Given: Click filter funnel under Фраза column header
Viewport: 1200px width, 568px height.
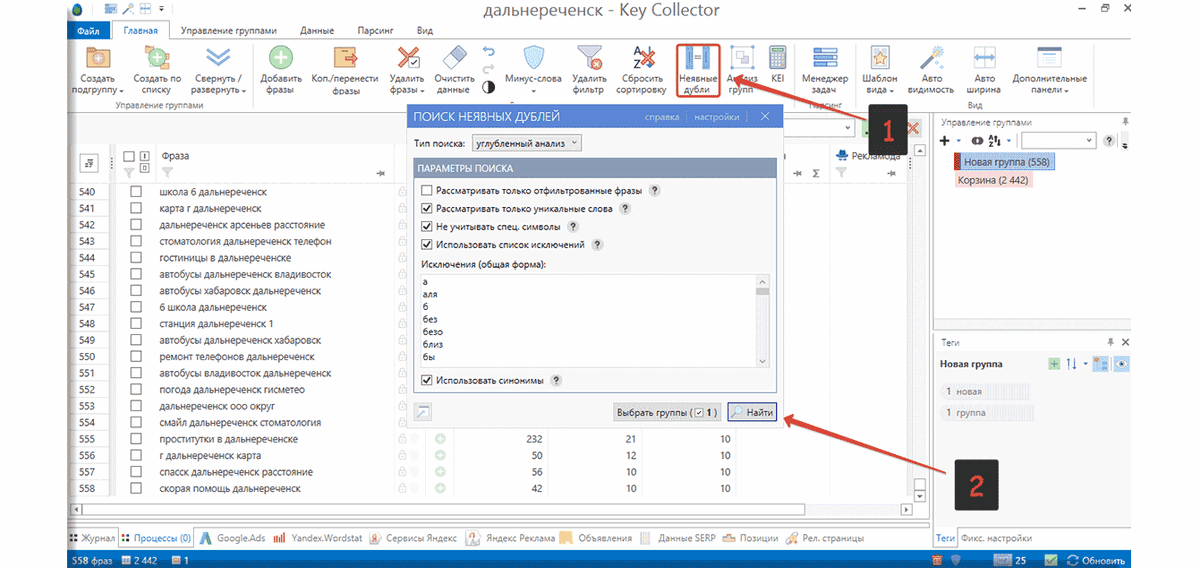Looking at the screenshot, I should pyautogui.click(x=166, y=173).
